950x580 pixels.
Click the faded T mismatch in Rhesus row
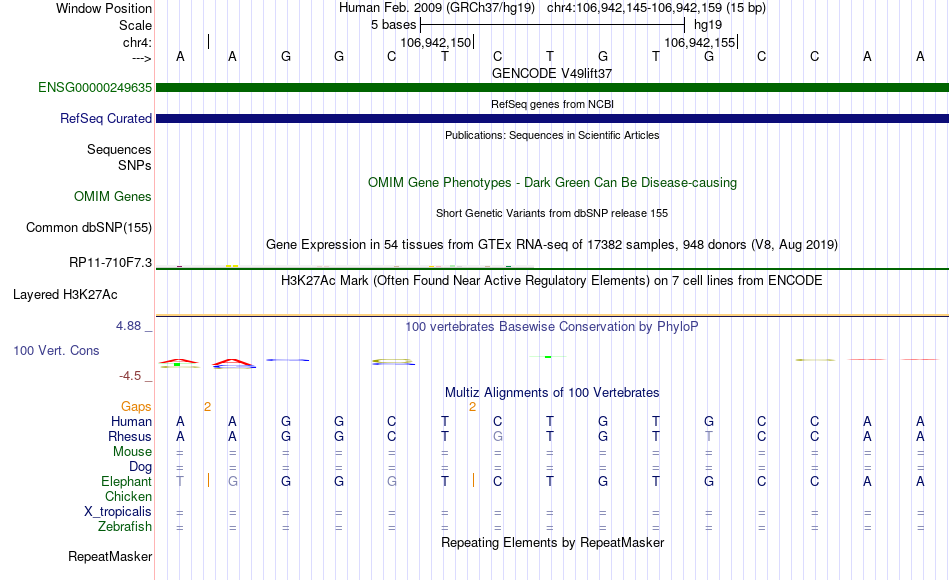pos(708,436)
